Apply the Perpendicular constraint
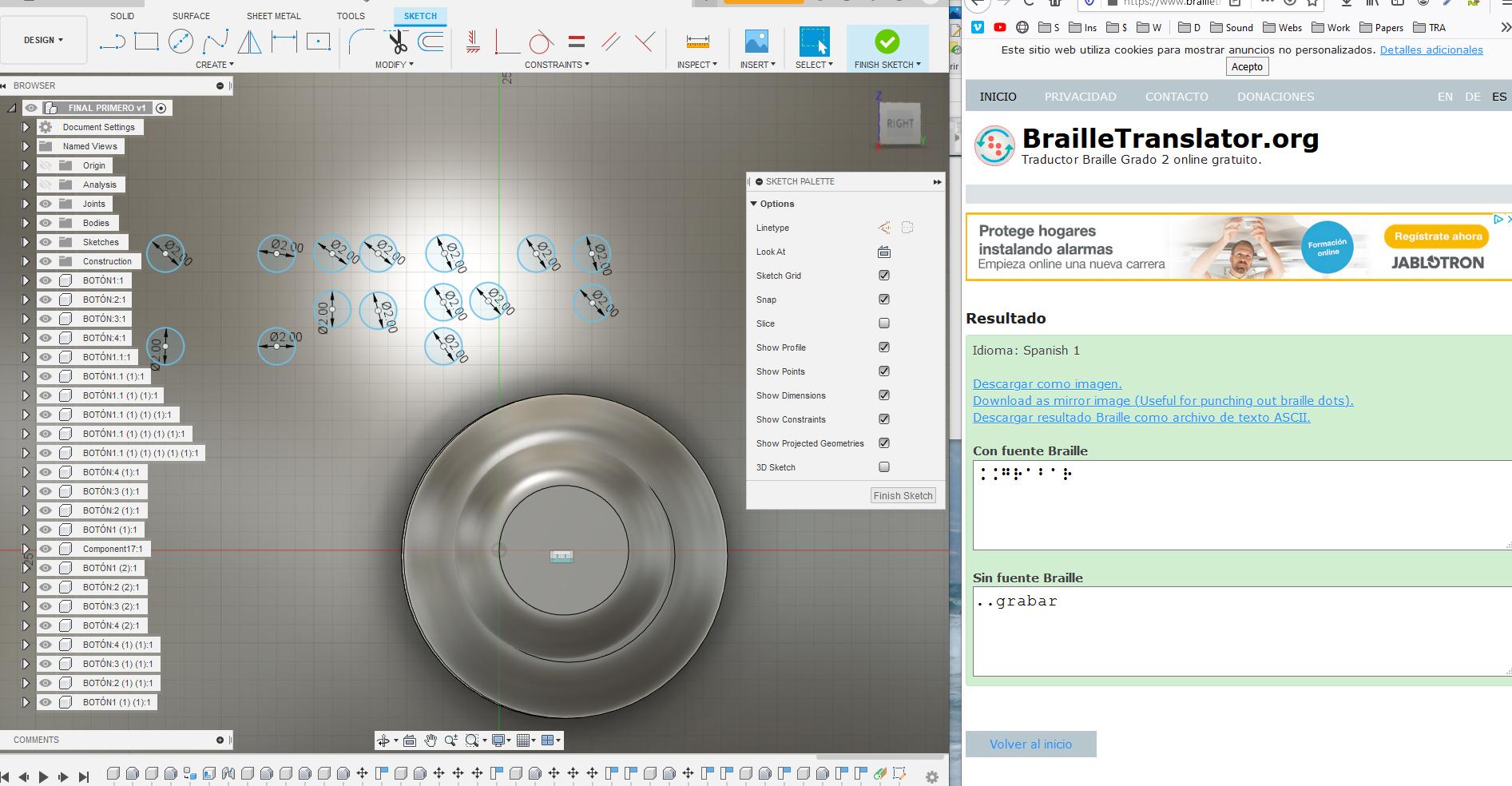 click(x=645, y=42)
